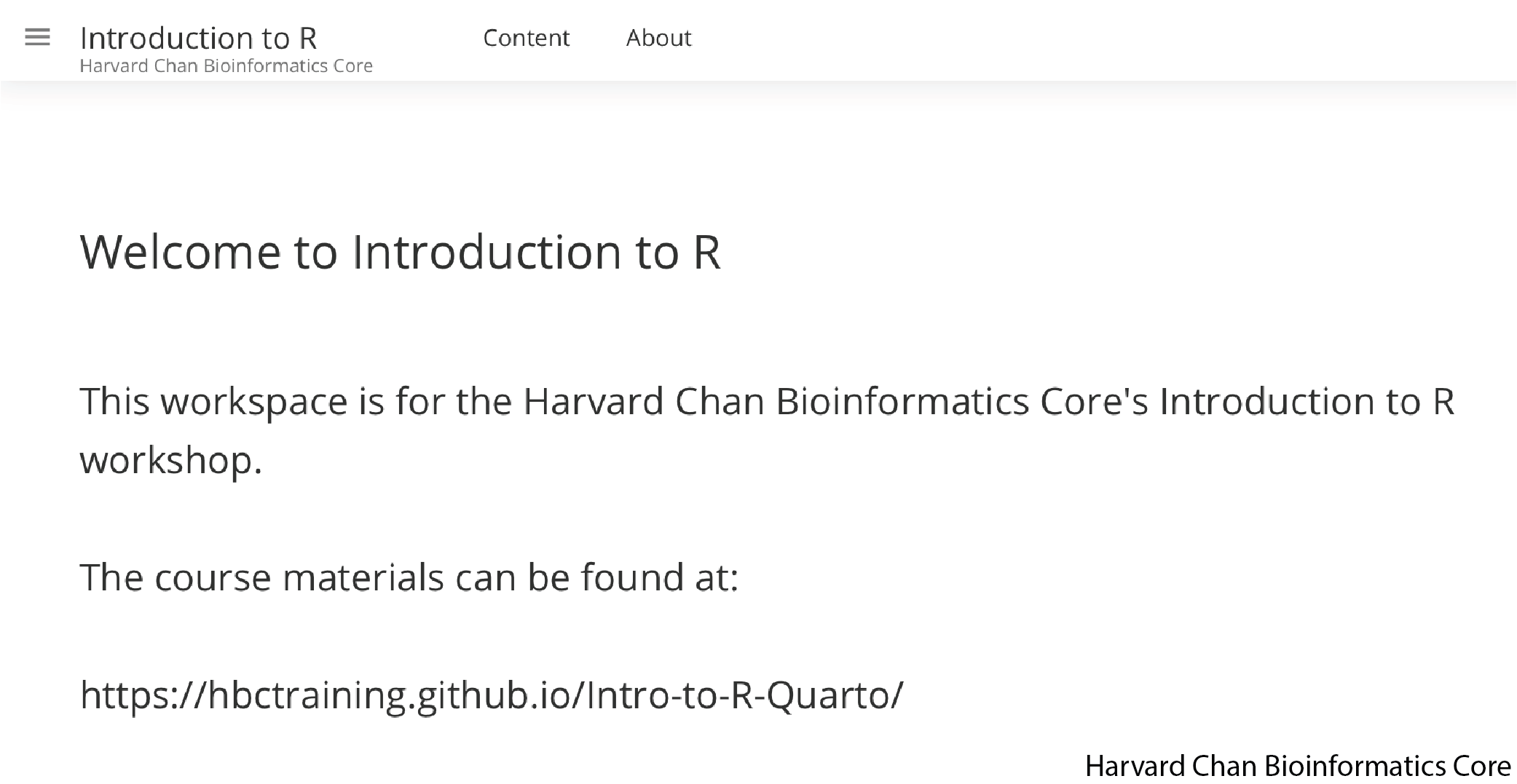Click the header subtitle under the site title
This screenshot has height=784, width=1517.
[226, 66]
